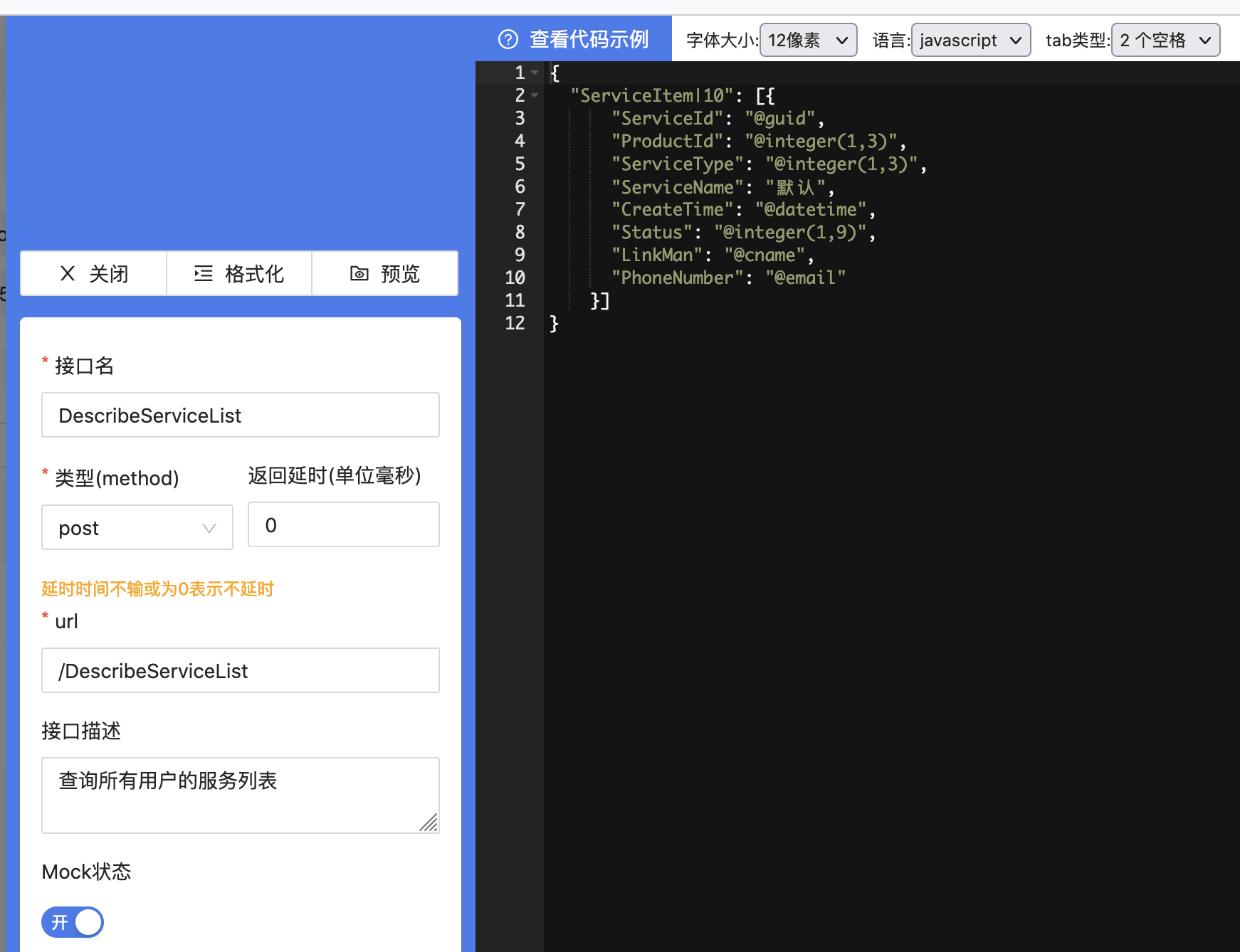Screen dimensions: 1240x952
Task: Open the tab类型 2 个空格 dropdown
Action: pyautogui.click(x=1166, y=40)
